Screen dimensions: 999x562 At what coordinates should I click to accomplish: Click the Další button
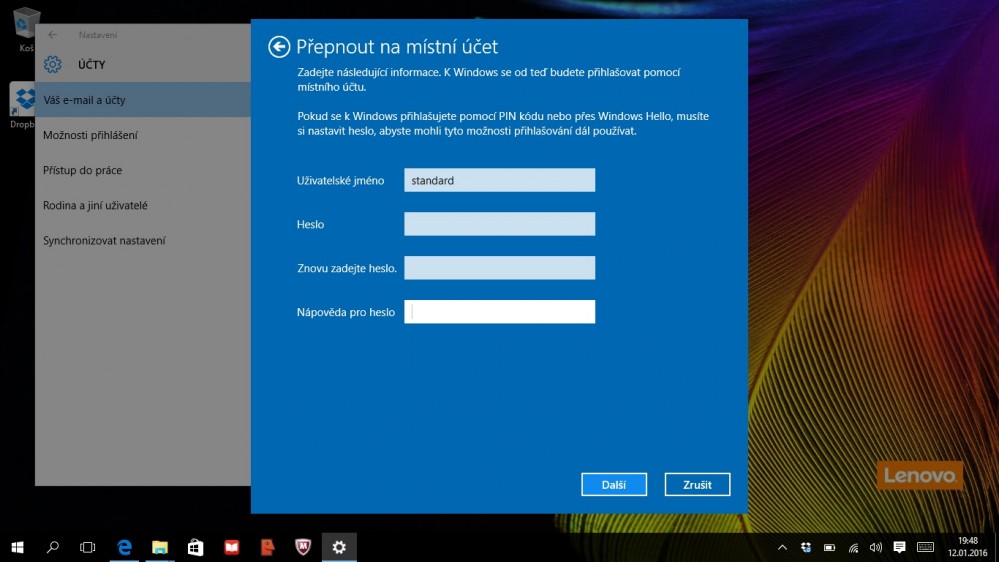(x=614, y=485)
